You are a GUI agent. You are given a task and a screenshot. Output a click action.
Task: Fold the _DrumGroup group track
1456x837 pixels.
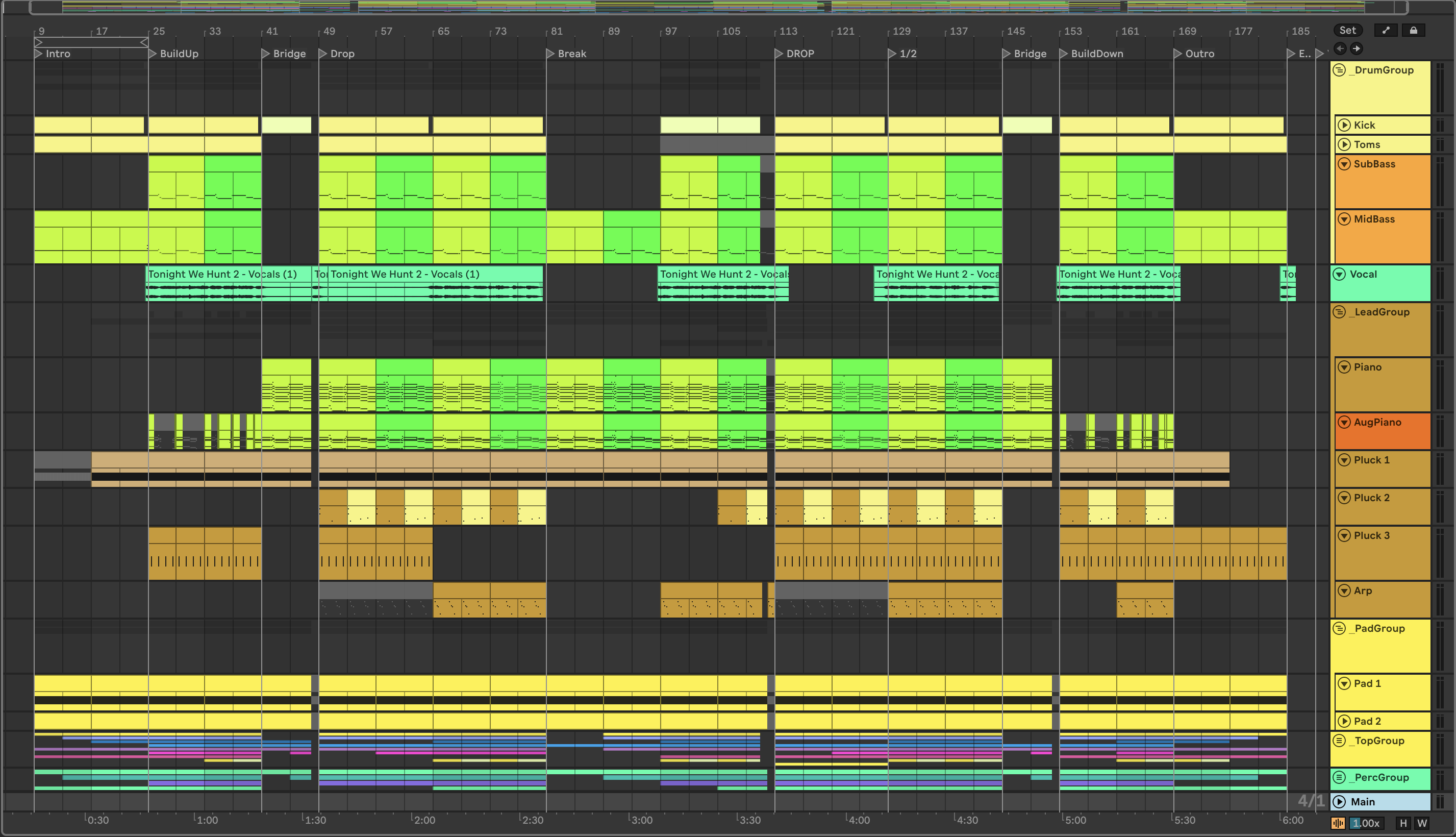click(1339, 70)
